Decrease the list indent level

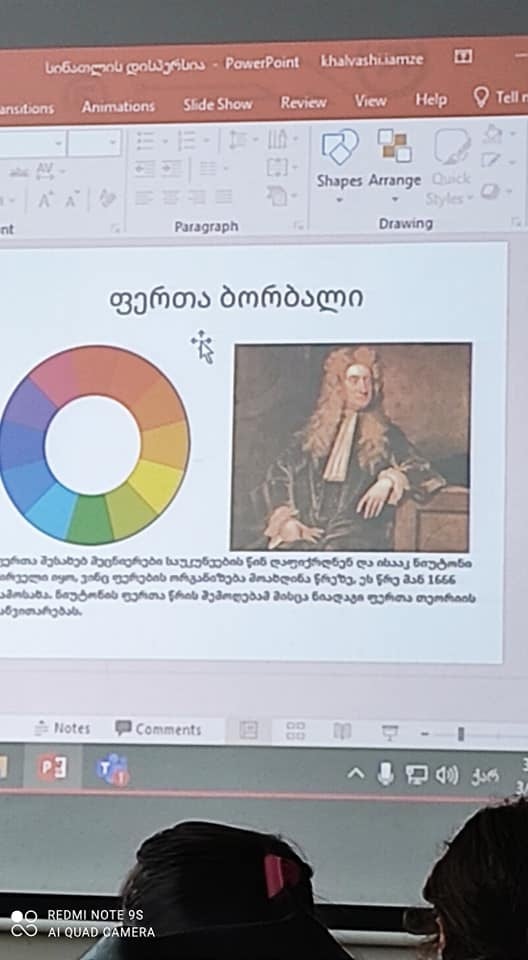coord(145,169)
